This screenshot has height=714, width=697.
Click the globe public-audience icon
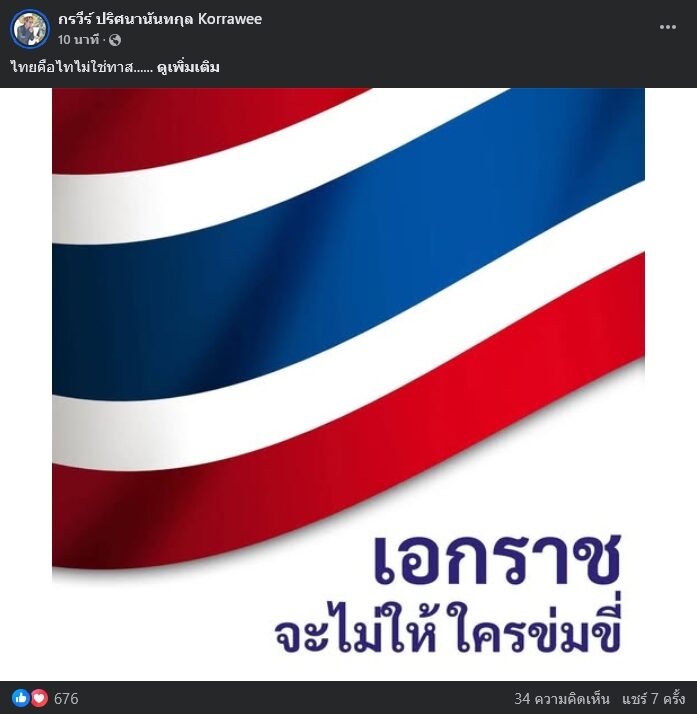(115, 40)
